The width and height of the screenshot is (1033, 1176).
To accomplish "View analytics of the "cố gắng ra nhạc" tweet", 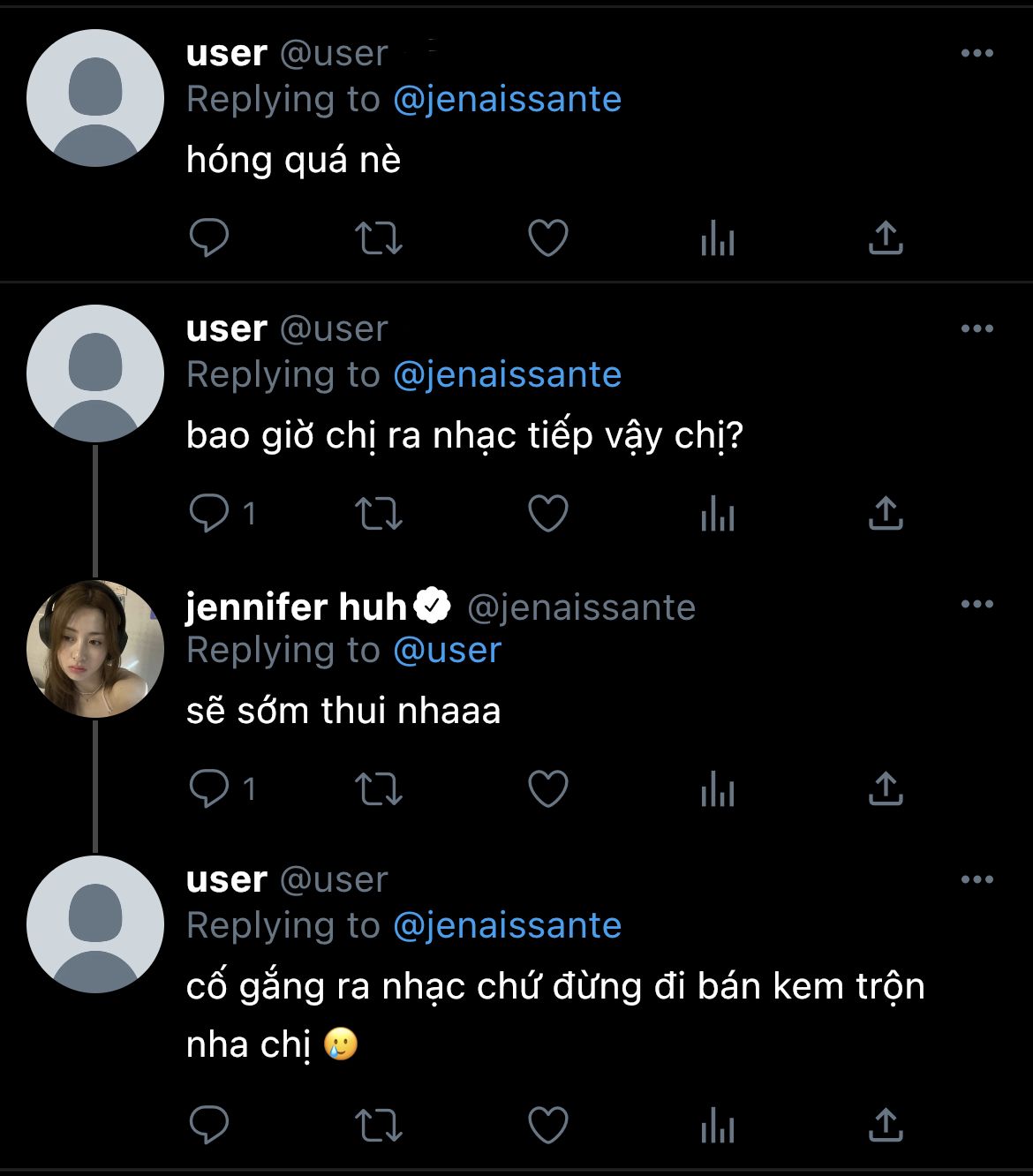I will coord(717,1125).
